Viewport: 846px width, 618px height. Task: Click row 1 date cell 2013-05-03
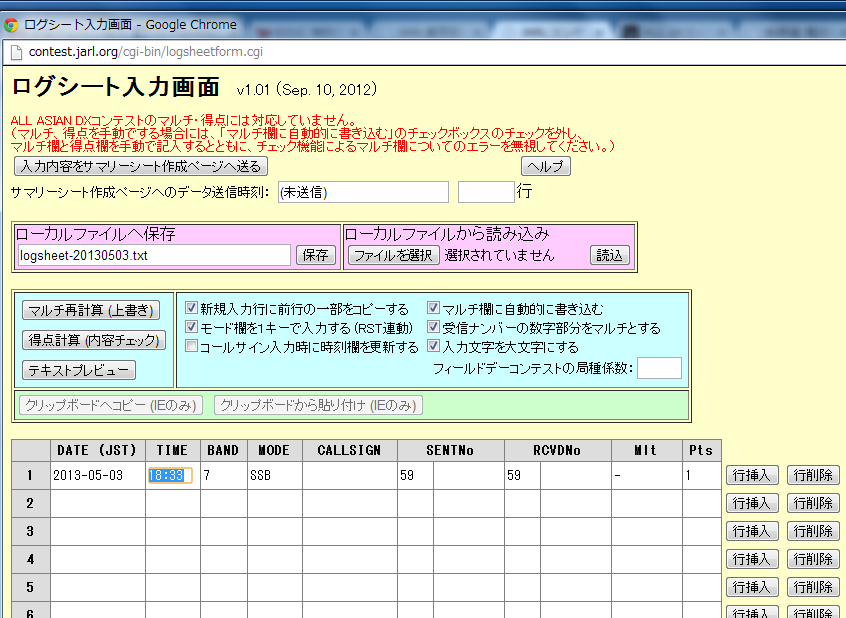(x=98, y=476)
